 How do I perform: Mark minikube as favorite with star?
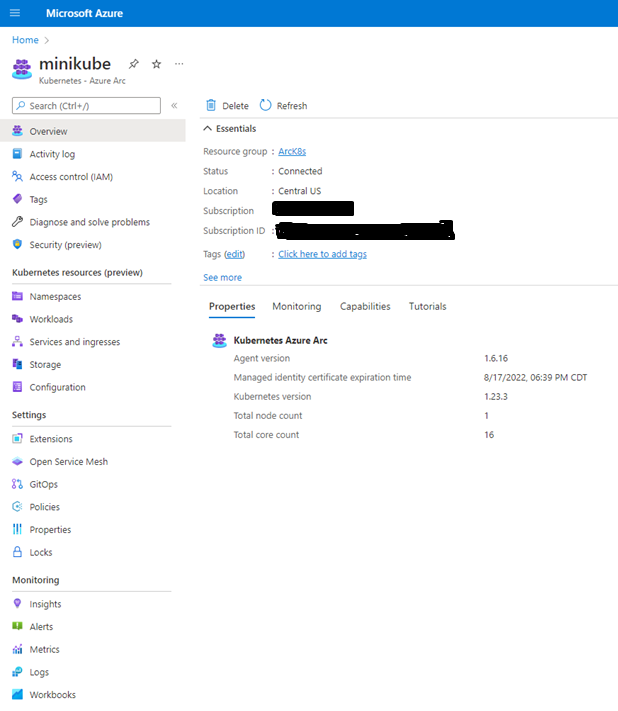156,64
